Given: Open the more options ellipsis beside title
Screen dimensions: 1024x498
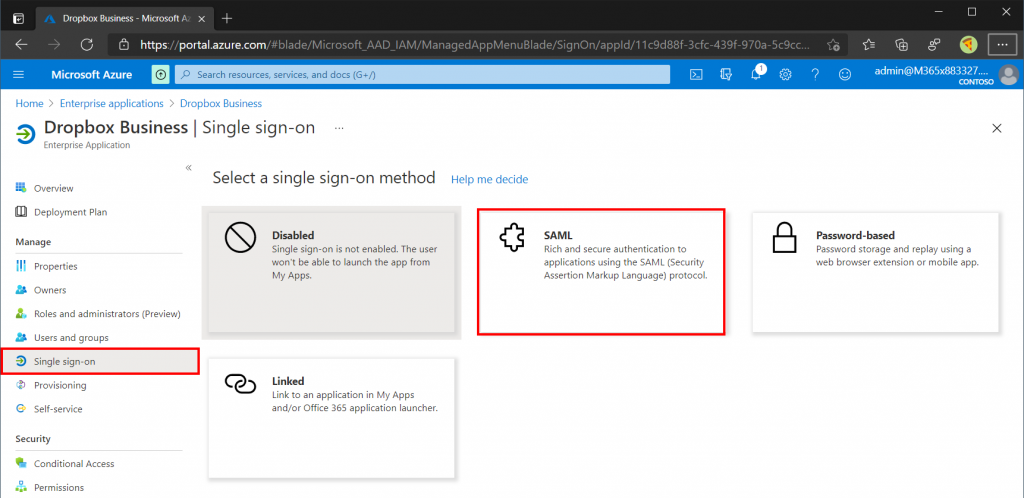Looking at the screenshot, I should coord(339,128).
